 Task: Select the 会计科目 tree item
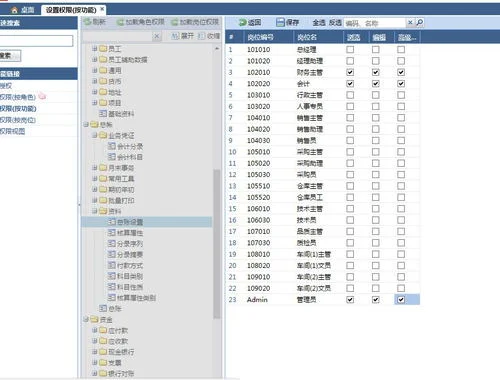pyautogui.click(x=125, y=157)
